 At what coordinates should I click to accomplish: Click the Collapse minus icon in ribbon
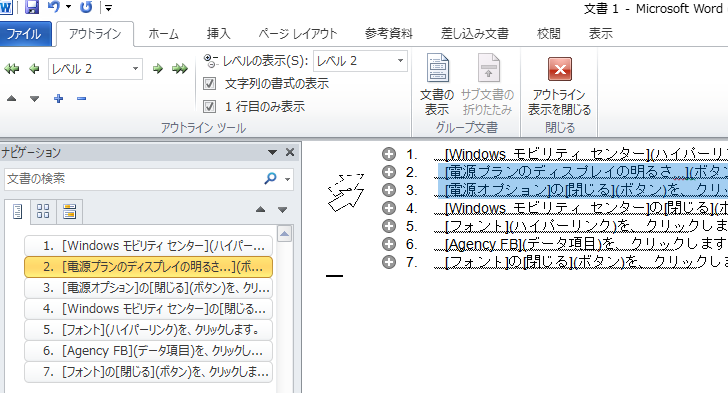pos(82,98)
